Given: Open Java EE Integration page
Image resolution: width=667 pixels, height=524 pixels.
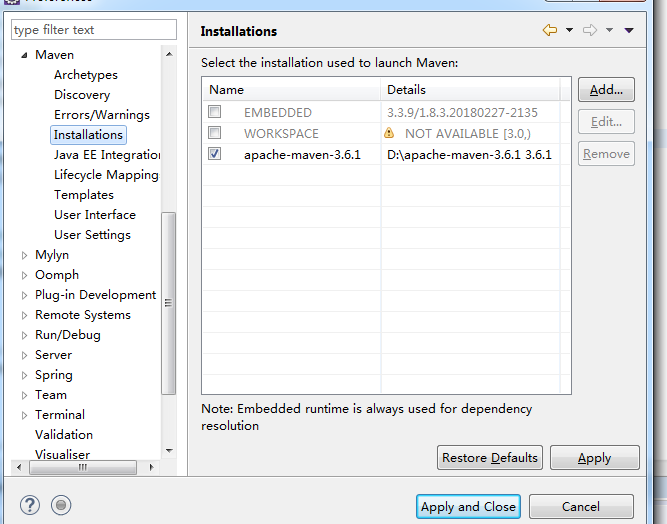Looking at the screenshot, I should 107,155.
